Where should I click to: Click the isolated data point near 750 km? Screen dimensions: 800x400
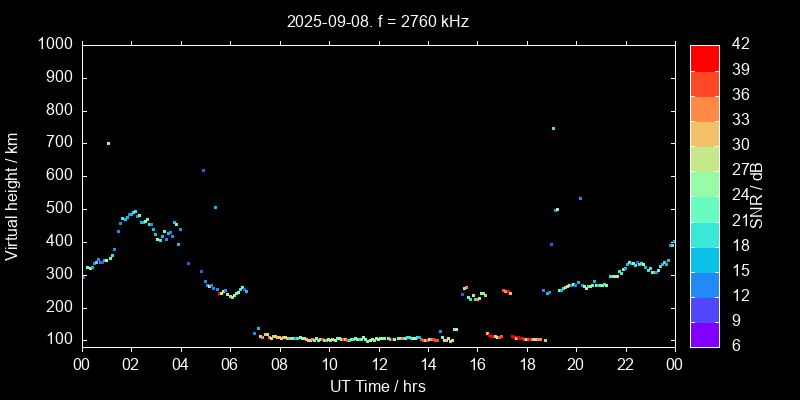click(x=553, y=128)
